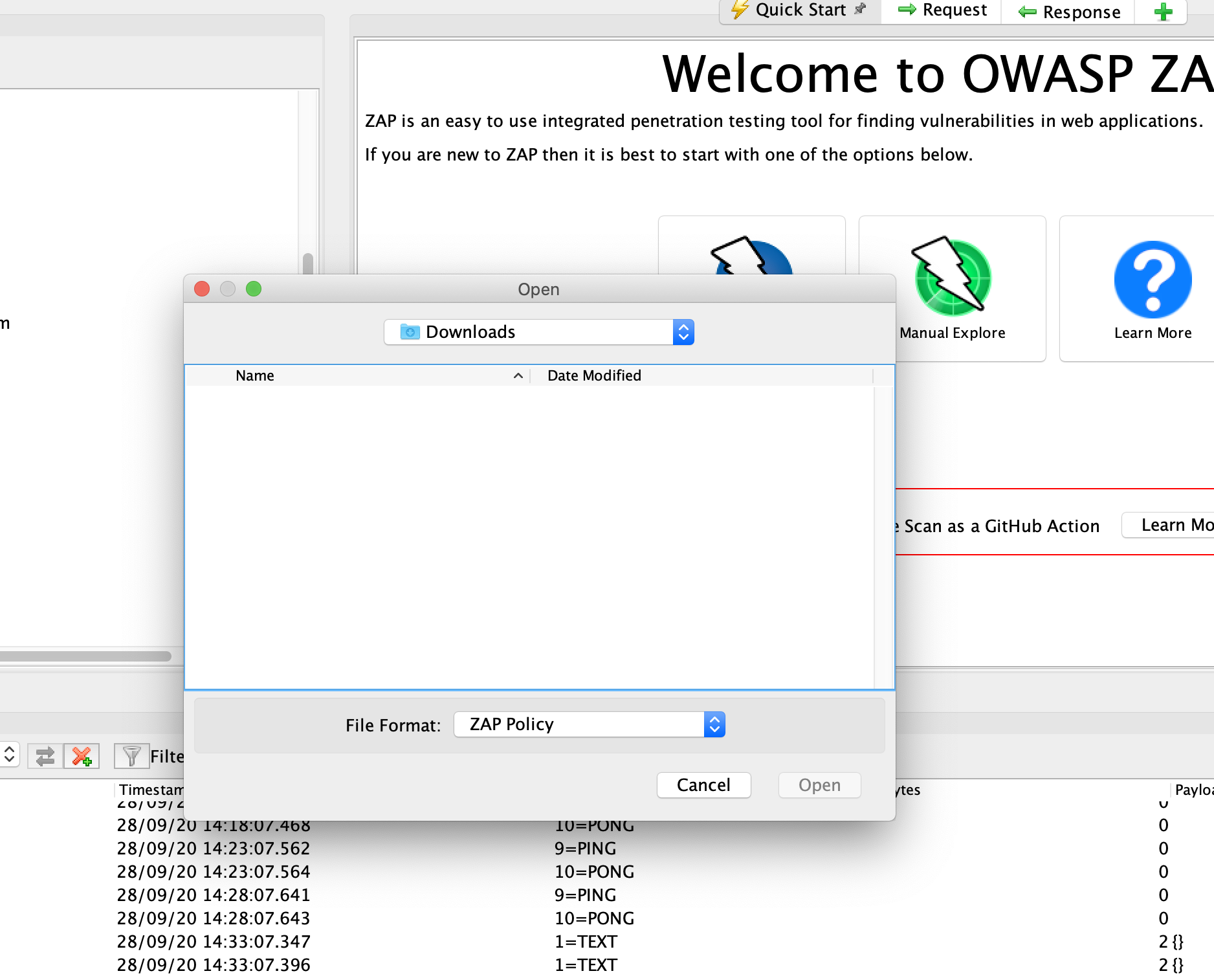Click the pin icon on Quick Start tab

[860, 10]
